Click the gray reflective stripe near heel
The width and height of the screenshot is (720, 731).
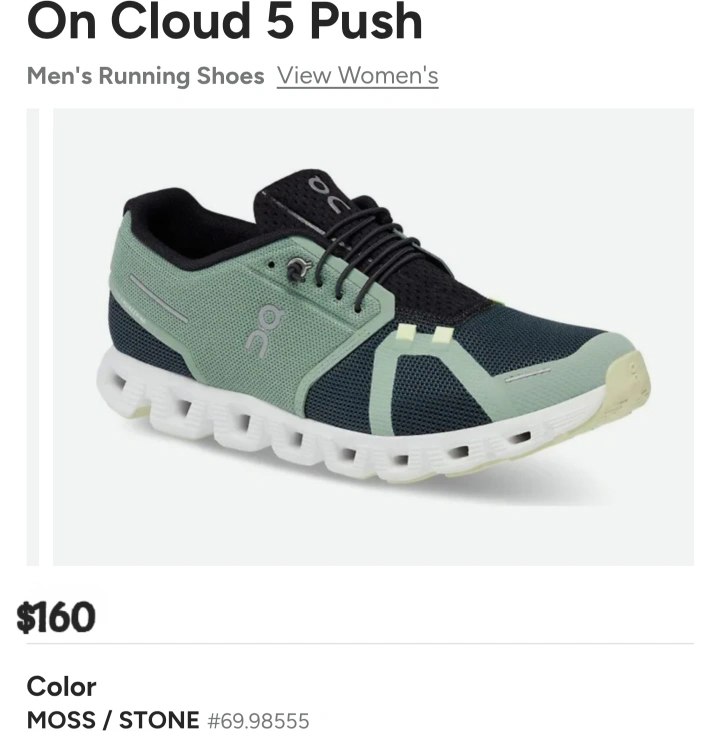click(159, 298)
